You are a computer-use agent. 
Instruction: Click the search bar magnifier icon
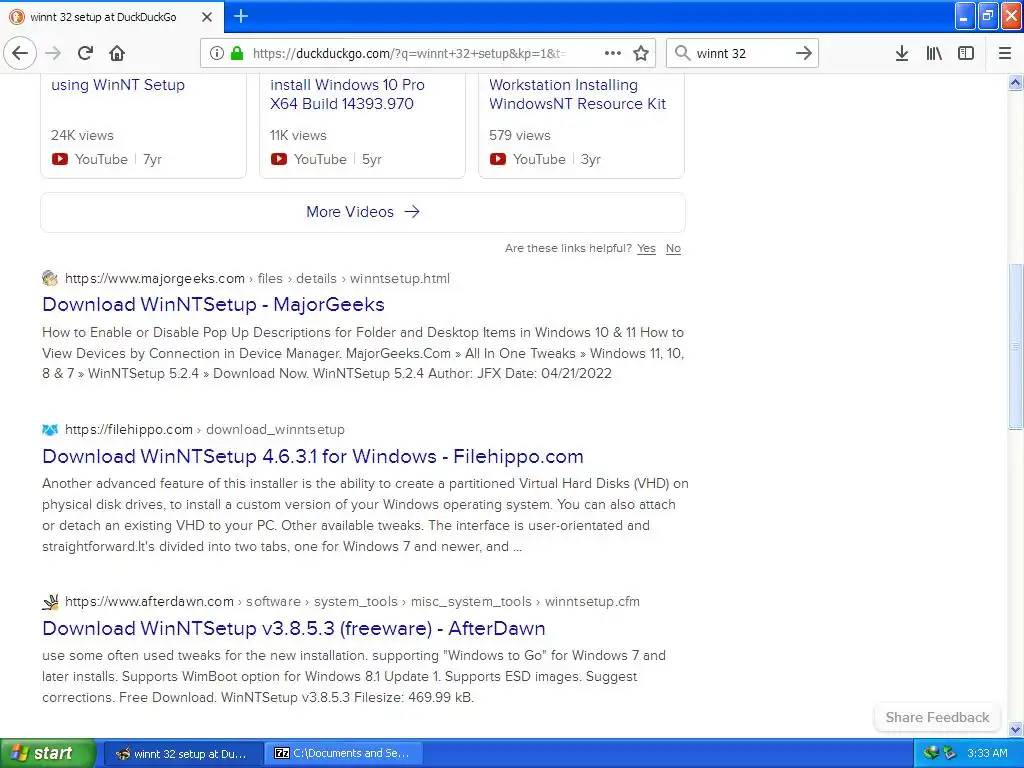point(682,54)
